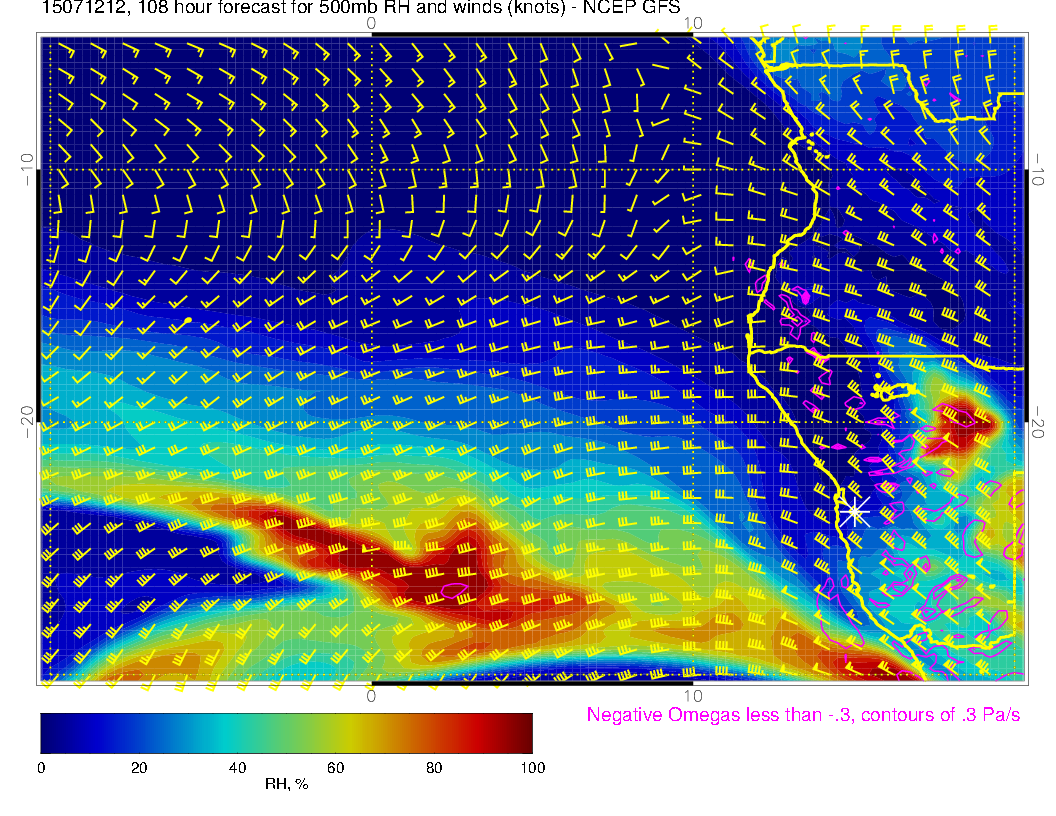
Task: Click the top-axis longitude label '0'
Action: click(x=371, y=24)
